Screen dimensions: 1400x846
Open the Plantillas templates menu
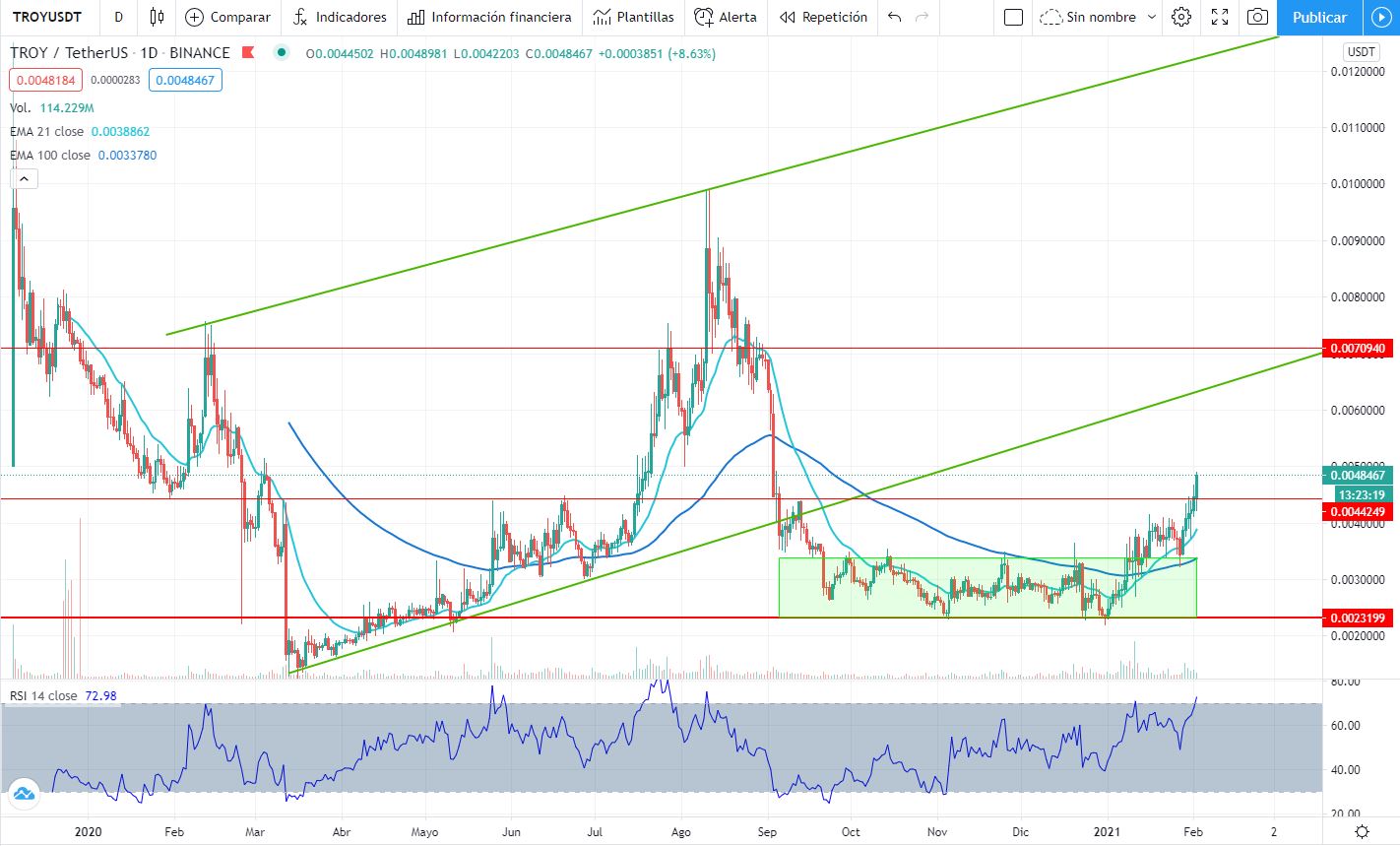(x=633, y=17)
